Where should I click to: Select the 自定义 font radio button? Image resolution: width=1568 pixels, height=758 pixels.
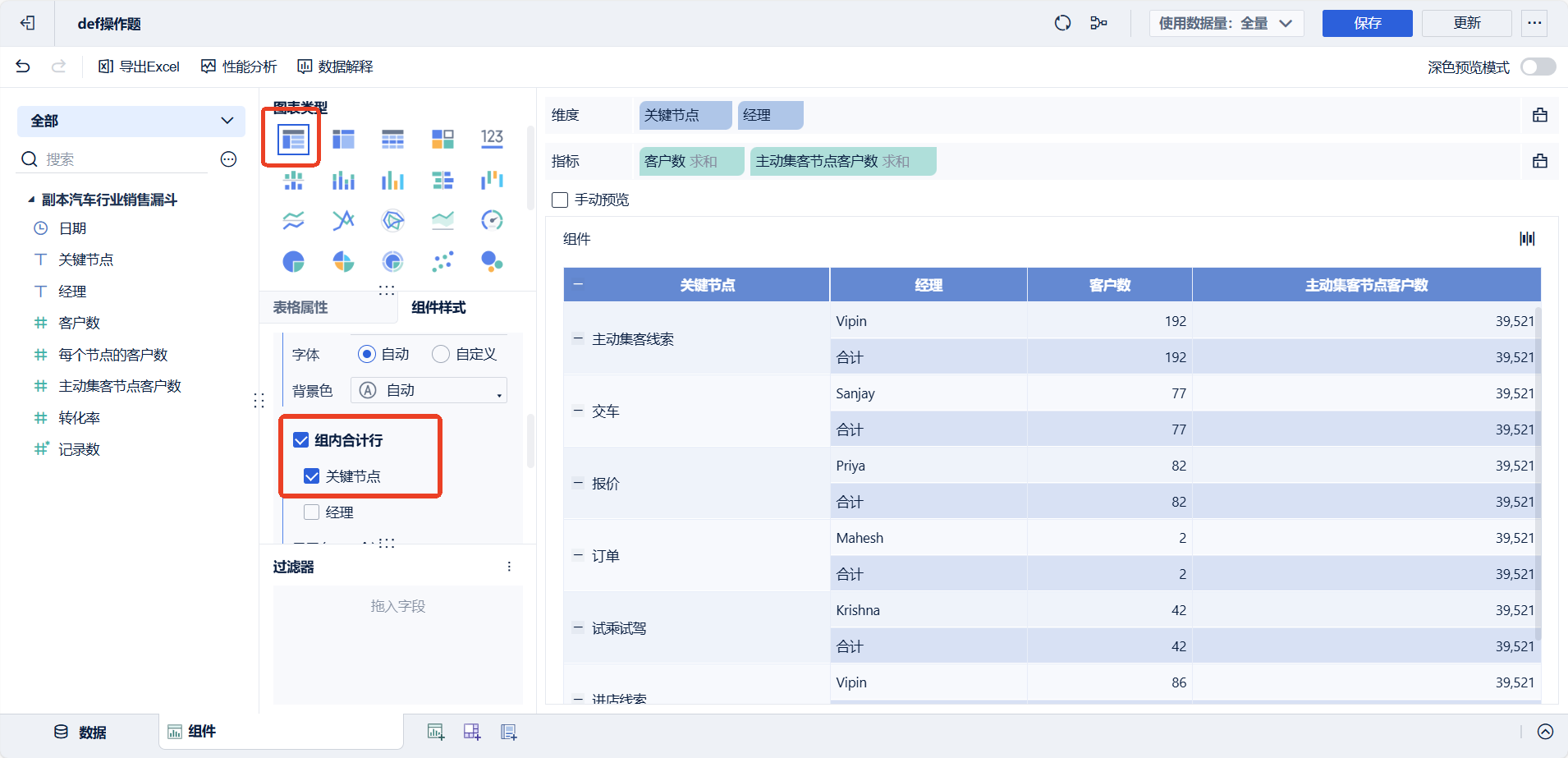[x=441, y=354]
